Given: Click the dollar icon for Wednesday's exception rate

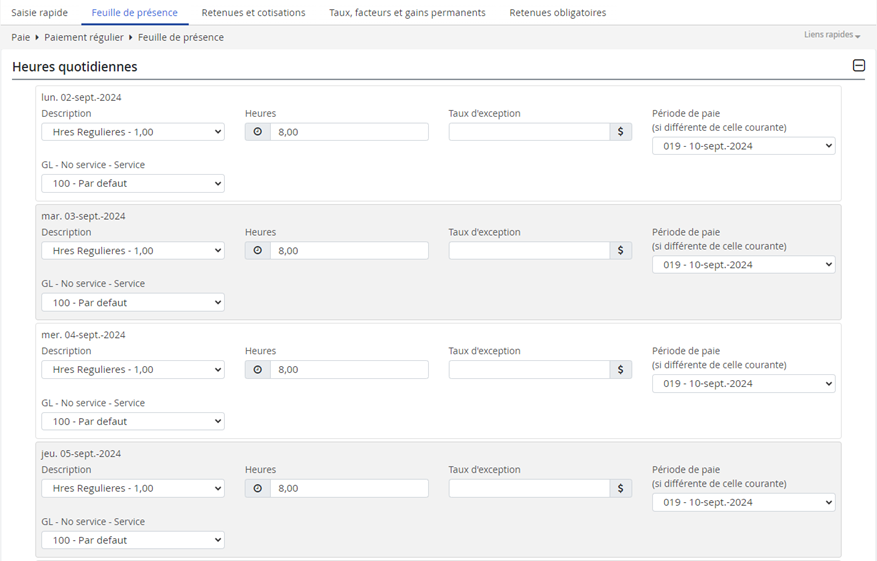Looking at the screenshot, I should 620,370.
